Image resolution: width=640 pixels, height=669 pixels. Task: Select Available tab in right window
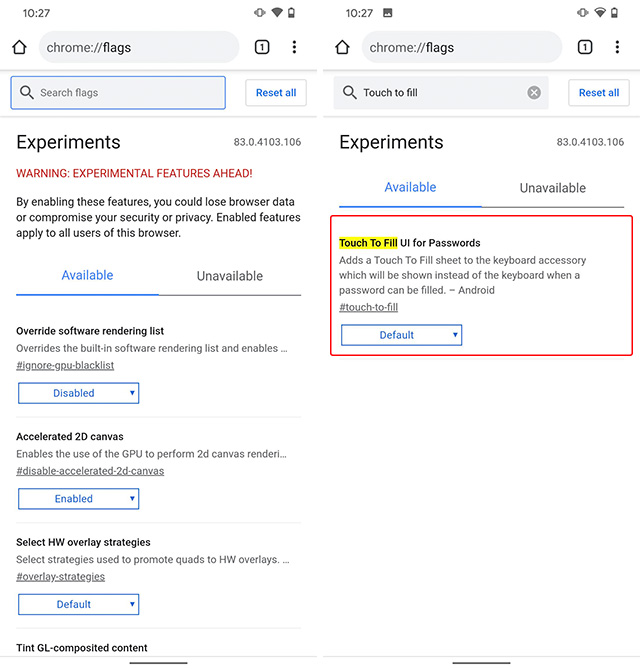[410, 188]
